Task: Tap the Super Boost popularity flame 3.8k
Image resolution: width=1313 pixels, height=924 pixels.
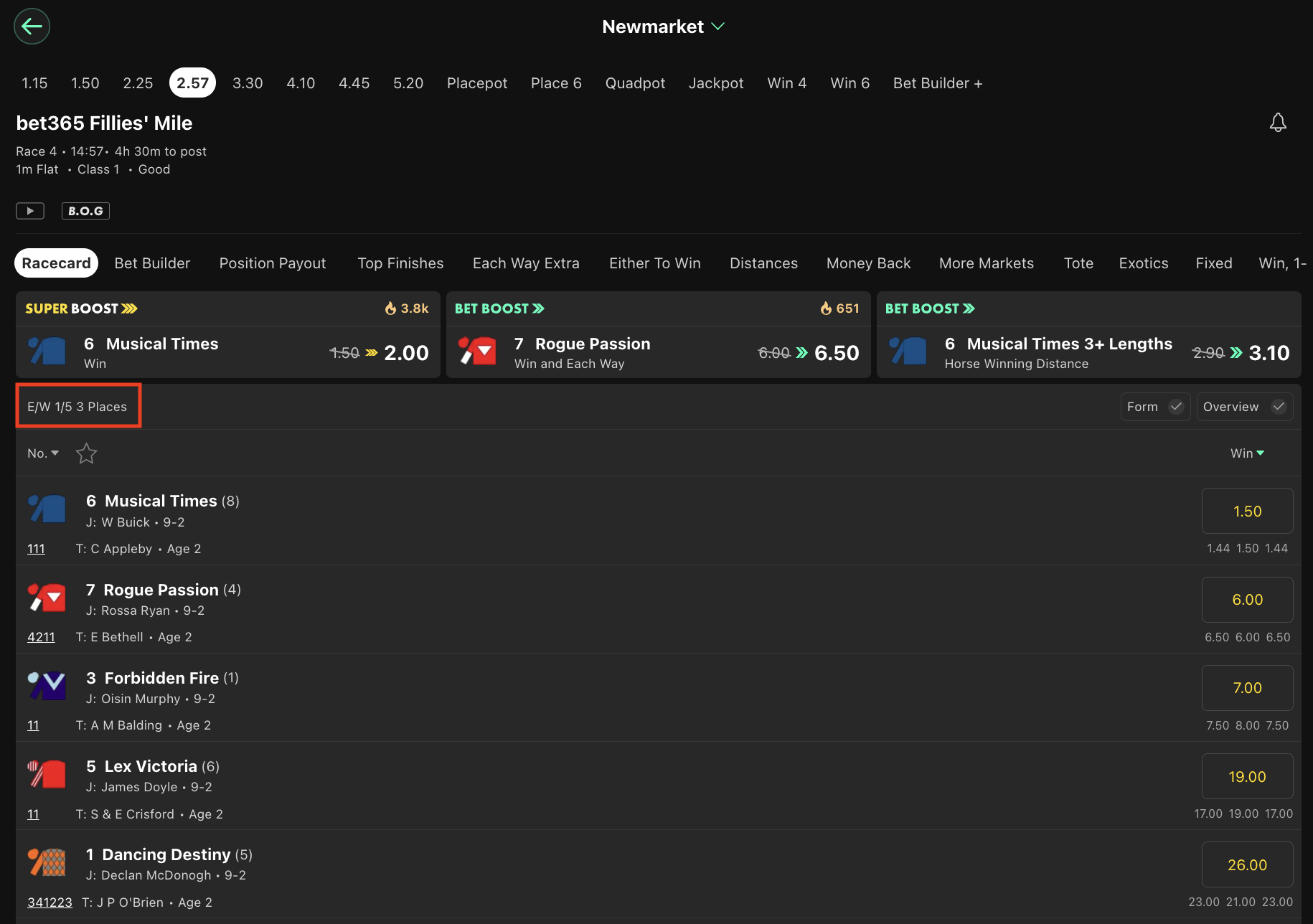Action: click(406, 308)
